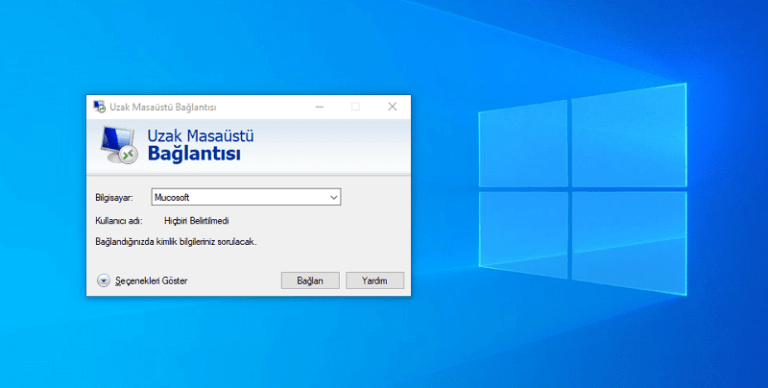The image size is (768, 388).
Task: Click the title bar Remote Desktop icon
Action: coord(99,107)
